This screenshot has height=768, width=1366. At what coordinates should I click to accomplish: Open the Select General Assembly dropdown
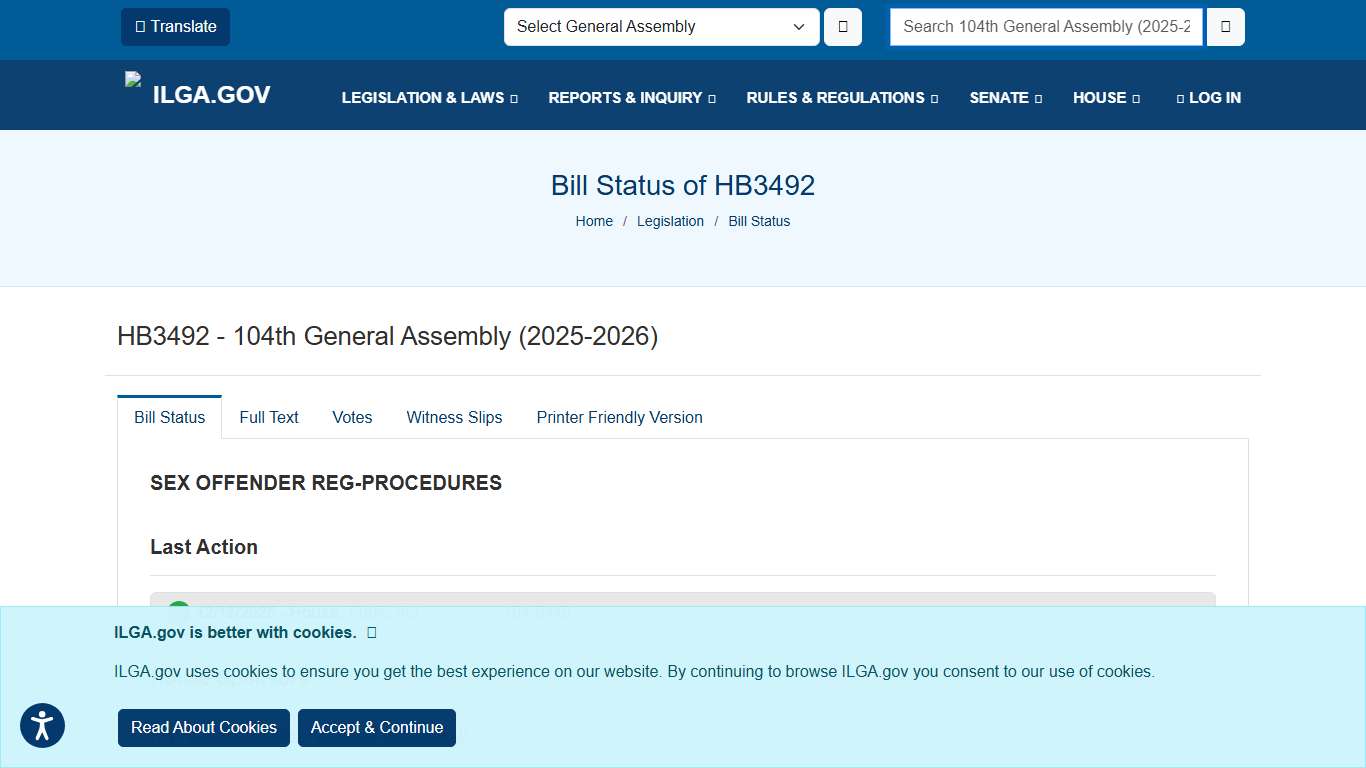[x=660, y=27]
